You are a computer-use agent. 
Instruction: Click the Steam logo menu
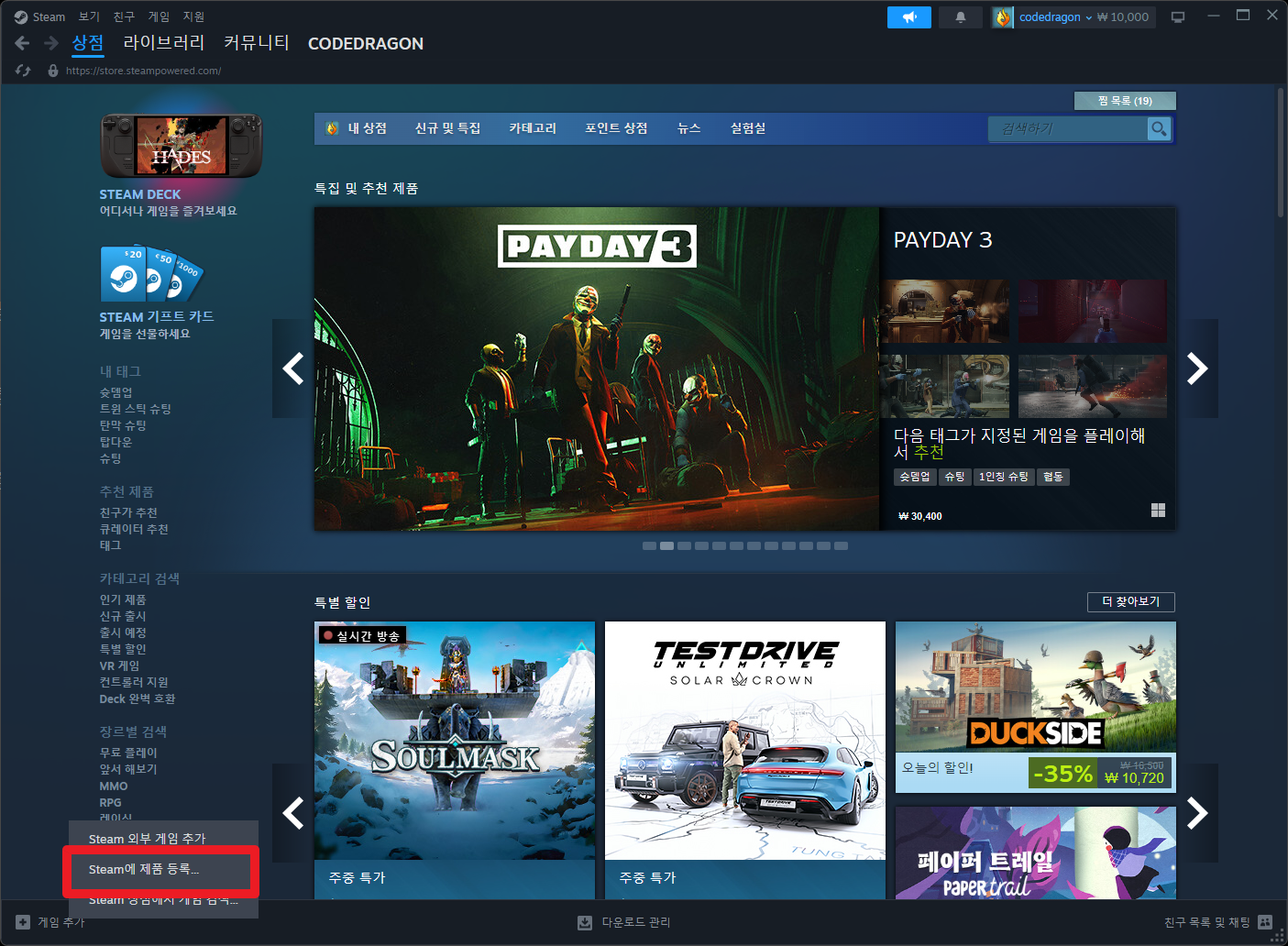[x=39, y=16]
